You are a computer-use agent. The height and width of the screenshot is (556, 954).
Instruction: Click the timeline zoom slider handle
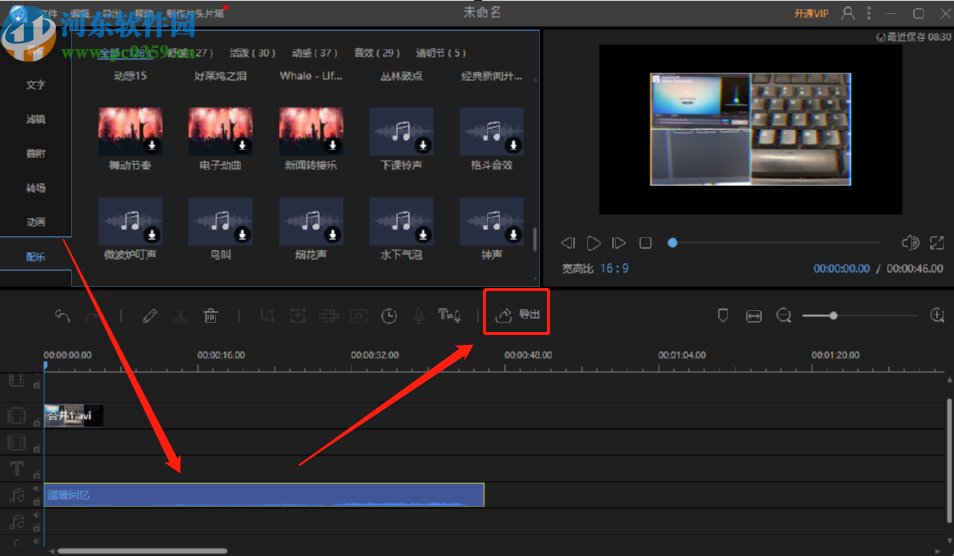point(833,315)
